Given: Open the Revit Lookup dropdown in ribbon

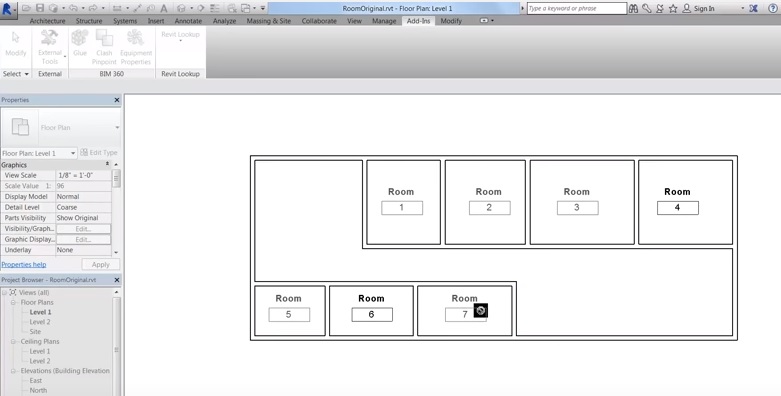Looking at the screenshot, I should click(180, 36).
